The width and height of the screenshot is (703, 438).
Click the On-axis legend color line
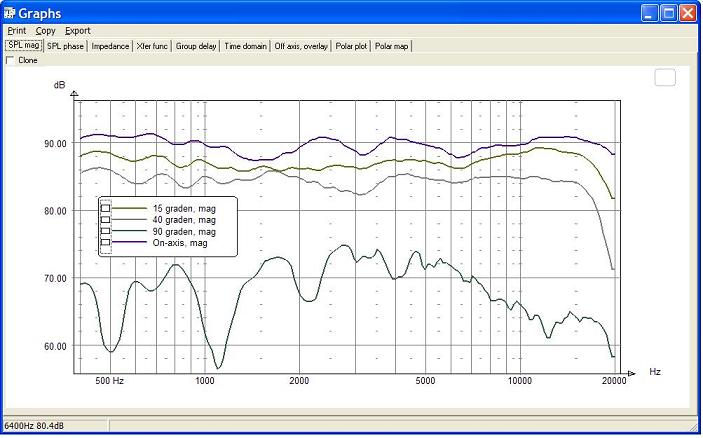pyautogui.click(x=130, y=243)
